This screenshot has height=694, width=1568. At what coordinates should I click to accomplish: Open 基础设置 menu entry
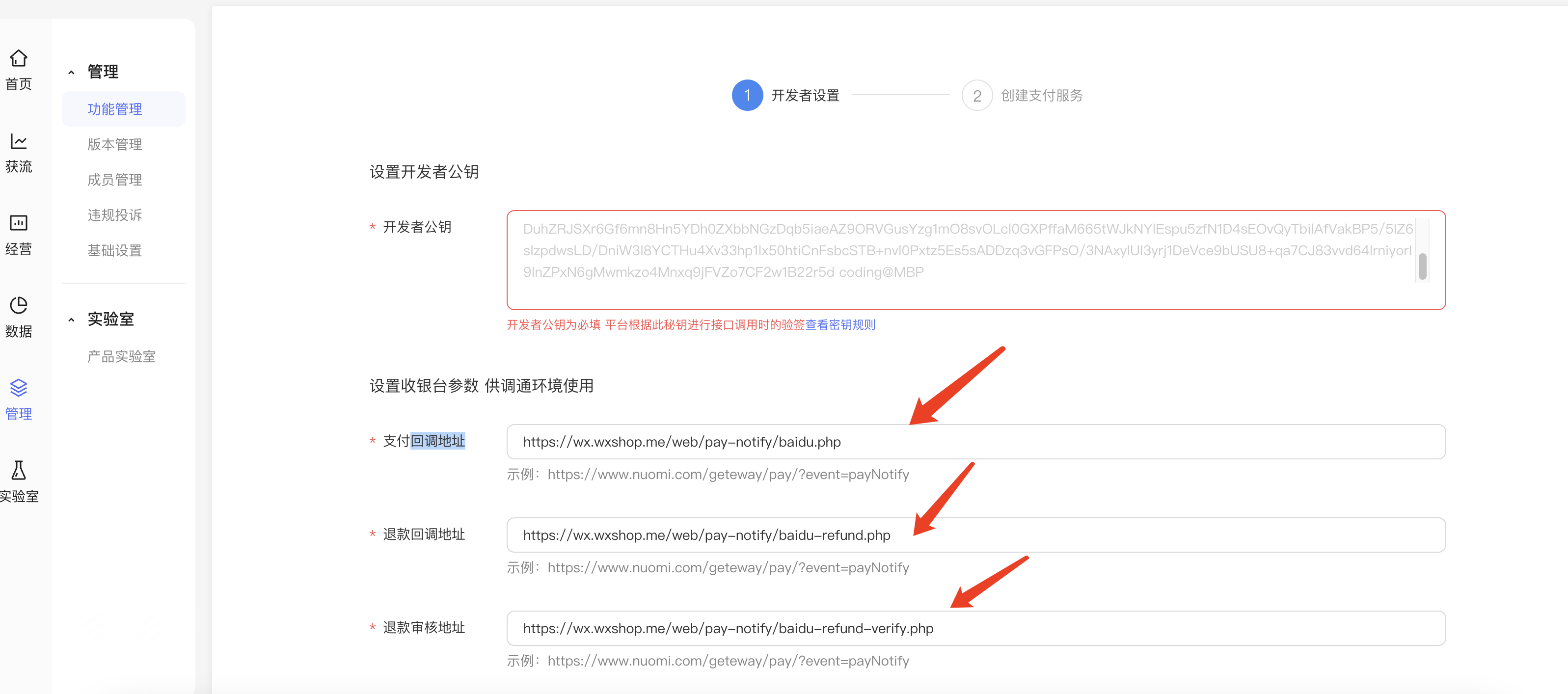114,250
